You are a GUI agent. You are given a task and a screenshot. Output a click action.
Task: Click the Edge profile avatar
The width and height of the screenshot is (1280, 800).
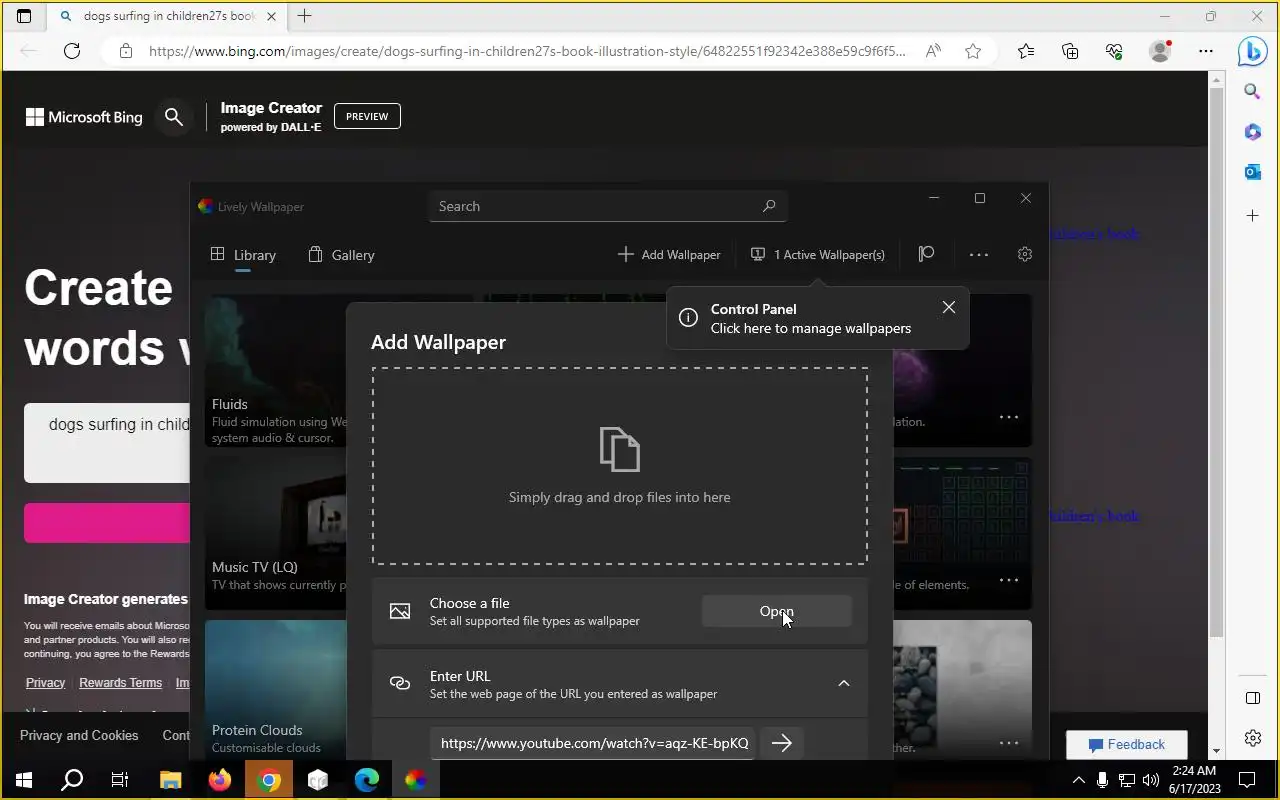coord(1160,51)
